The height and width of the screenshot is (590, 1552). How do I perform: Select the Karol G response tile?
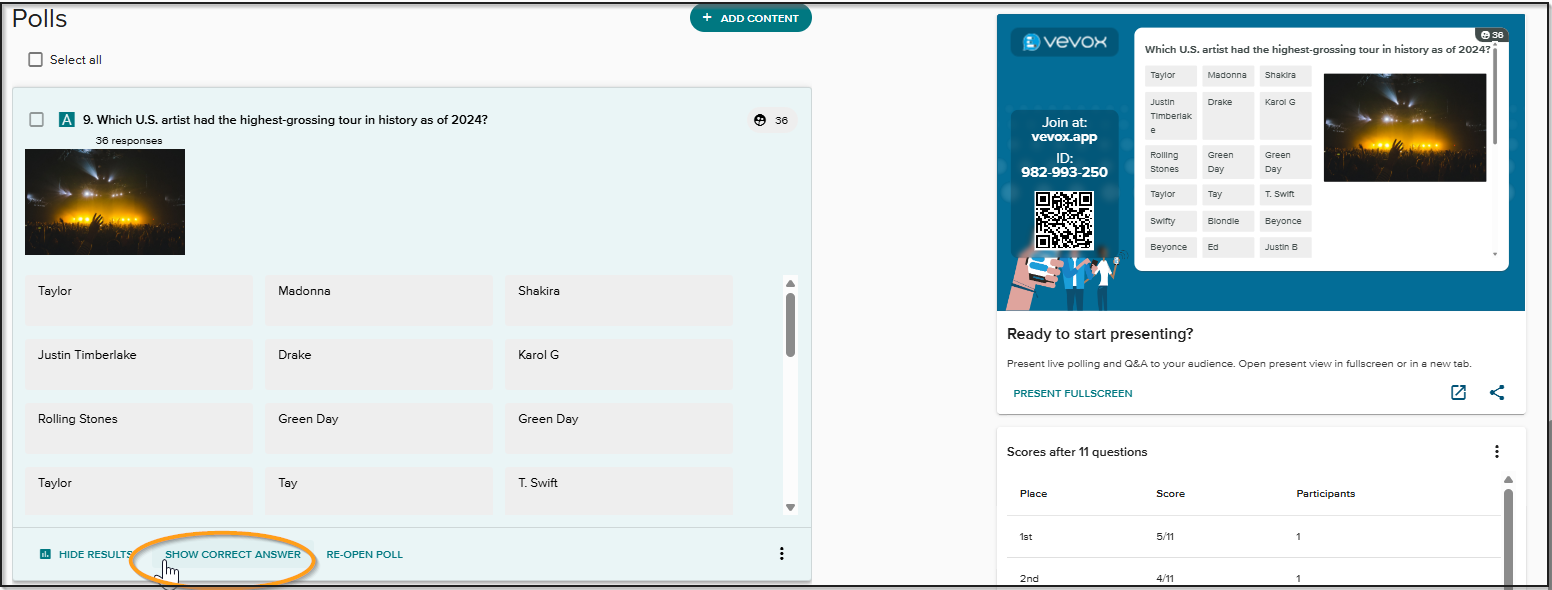[x=619, y=364]
